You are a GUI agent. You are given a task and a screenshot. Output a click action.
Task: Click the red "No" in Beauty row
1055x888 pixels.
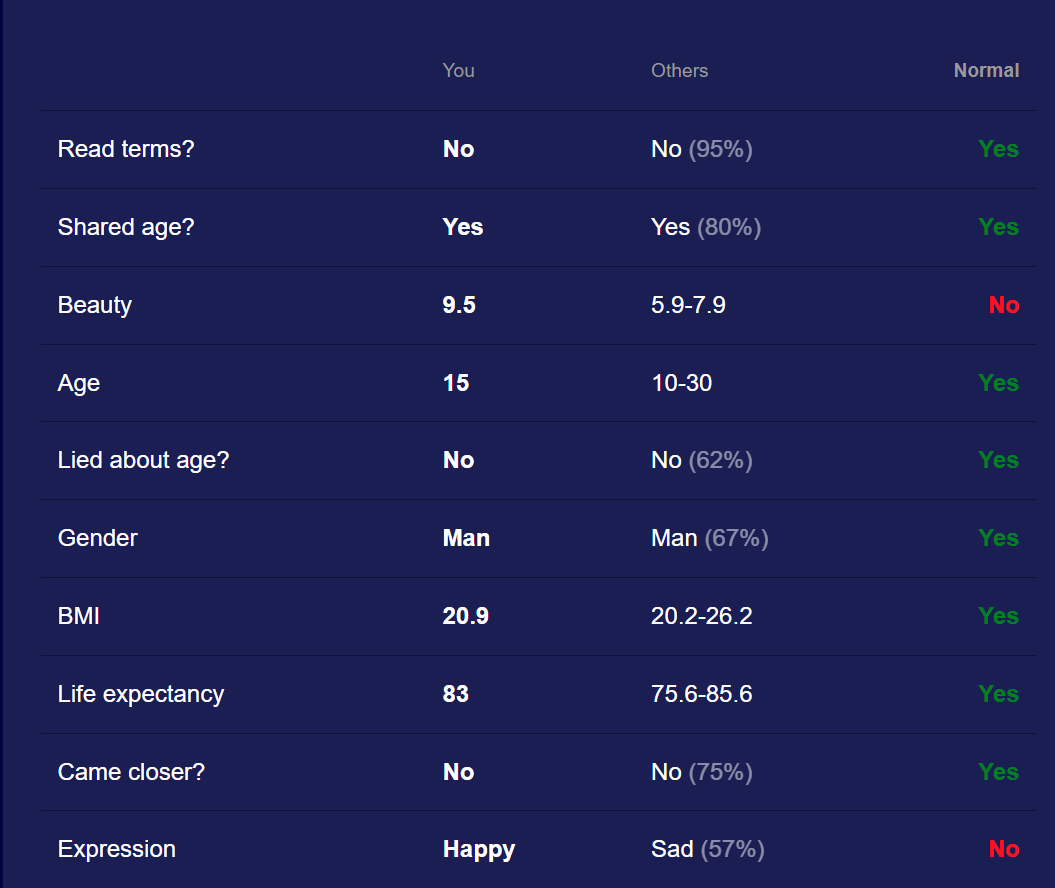tap(1003, 305)
